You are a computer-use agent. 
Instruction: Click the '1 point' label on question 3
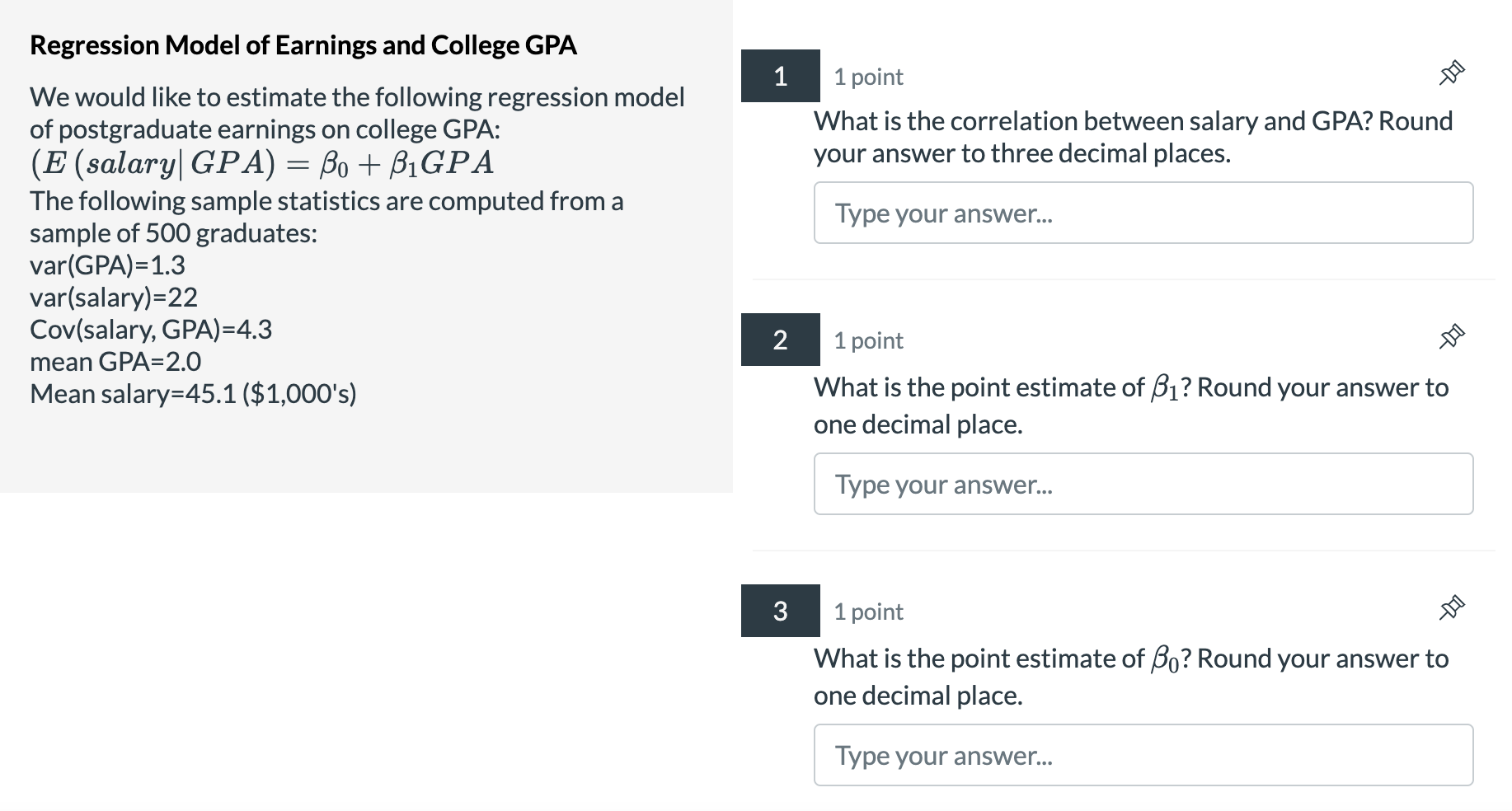(866, 612)
